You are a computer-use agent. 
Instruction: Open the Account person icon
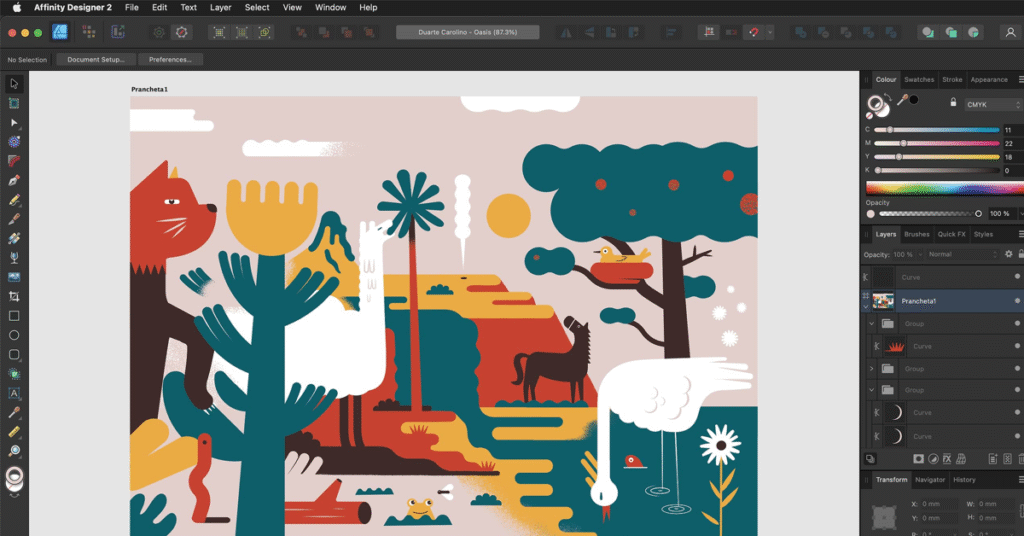1010,32
